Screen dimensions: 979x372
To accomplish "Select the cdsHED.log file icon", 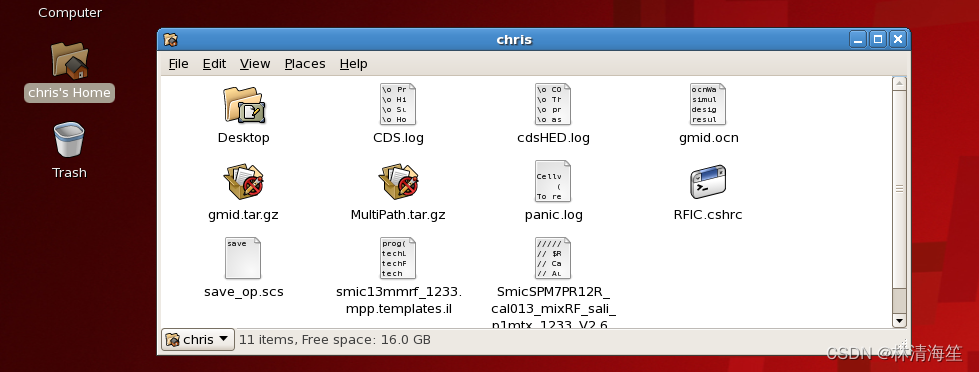I will click(553, 104).
